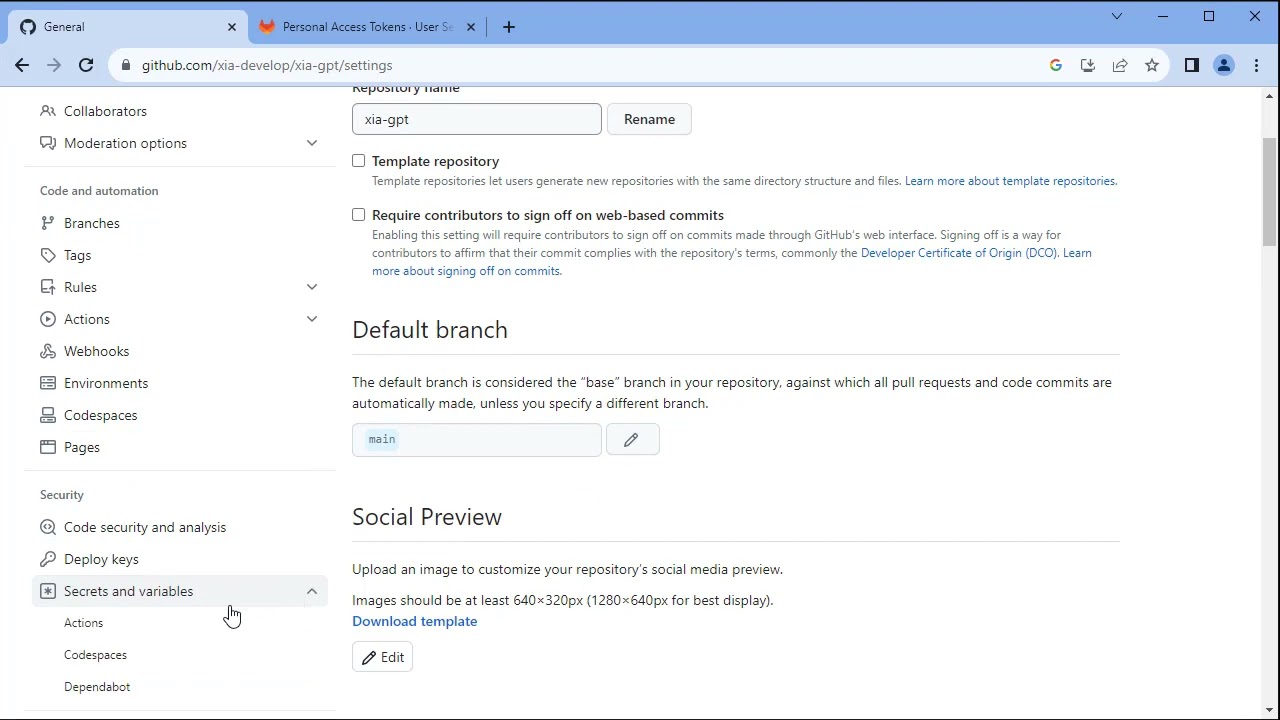This screenshot has height=720, width=1280.
Task: Click the Codespaces icon in sidebar
Action: (x=48, y=415)
